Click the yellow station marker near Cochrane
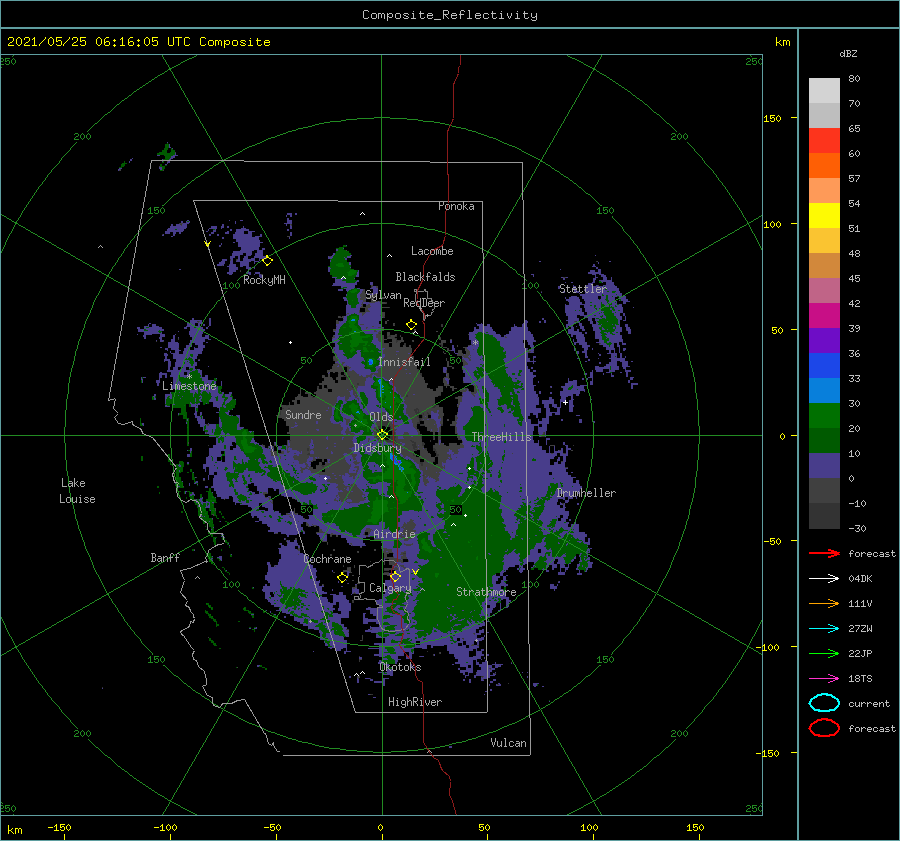 (343, 577)
